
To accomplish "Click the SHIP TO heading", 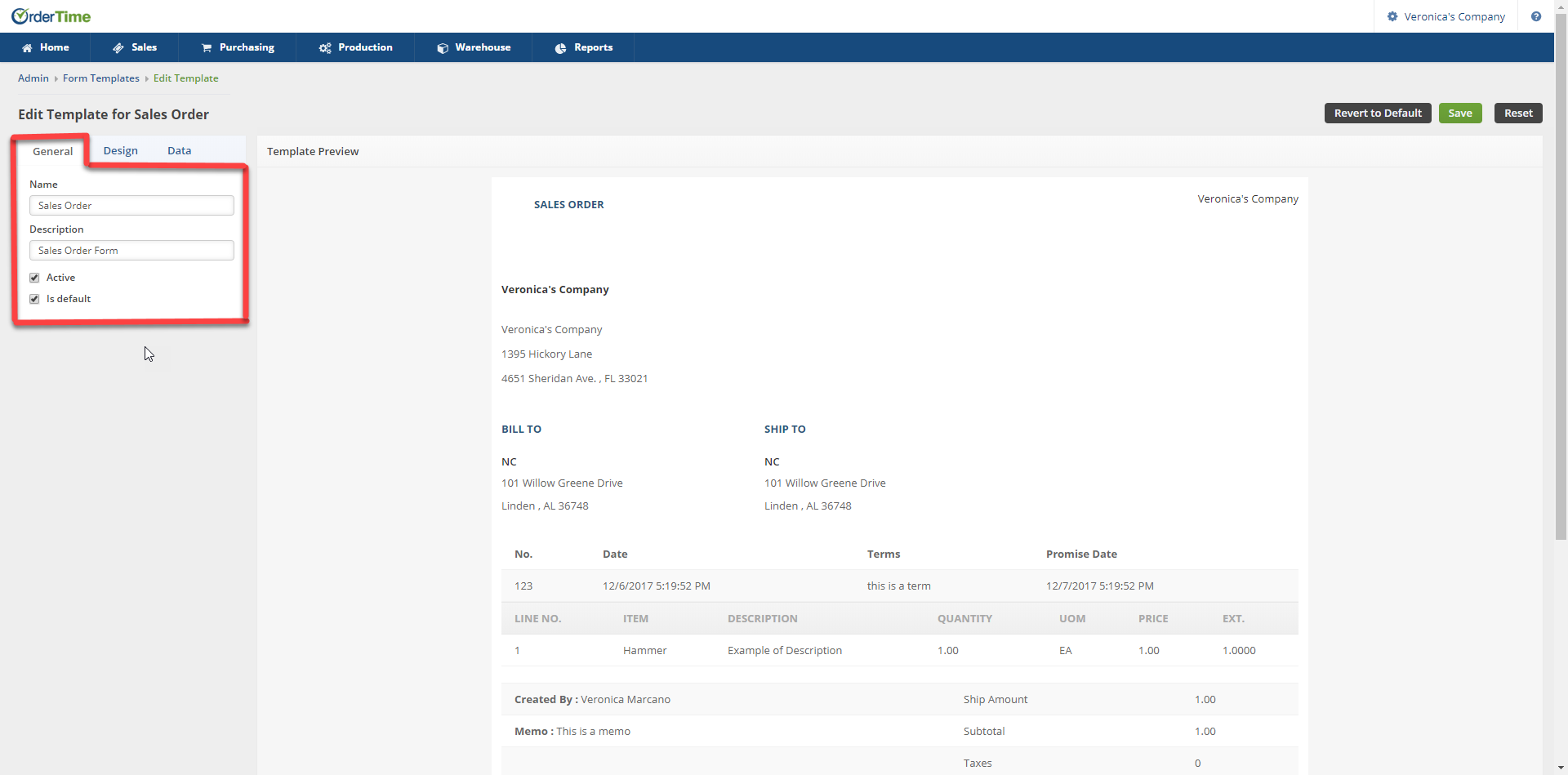I will point(785,430).
